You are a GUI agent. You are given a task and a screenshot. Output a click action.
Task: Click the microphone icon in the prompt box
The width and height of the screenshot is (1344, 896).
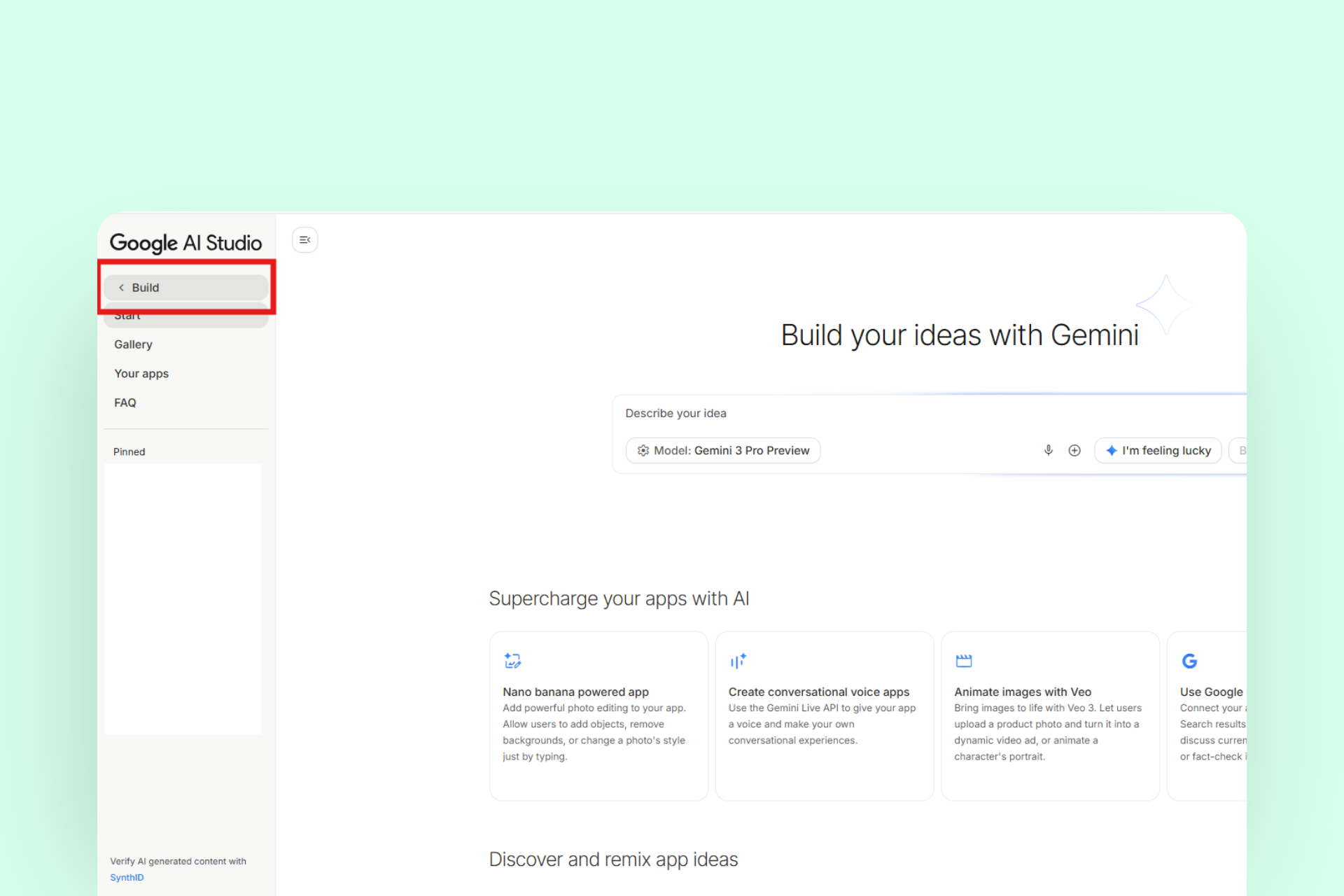click(1048, 450)
